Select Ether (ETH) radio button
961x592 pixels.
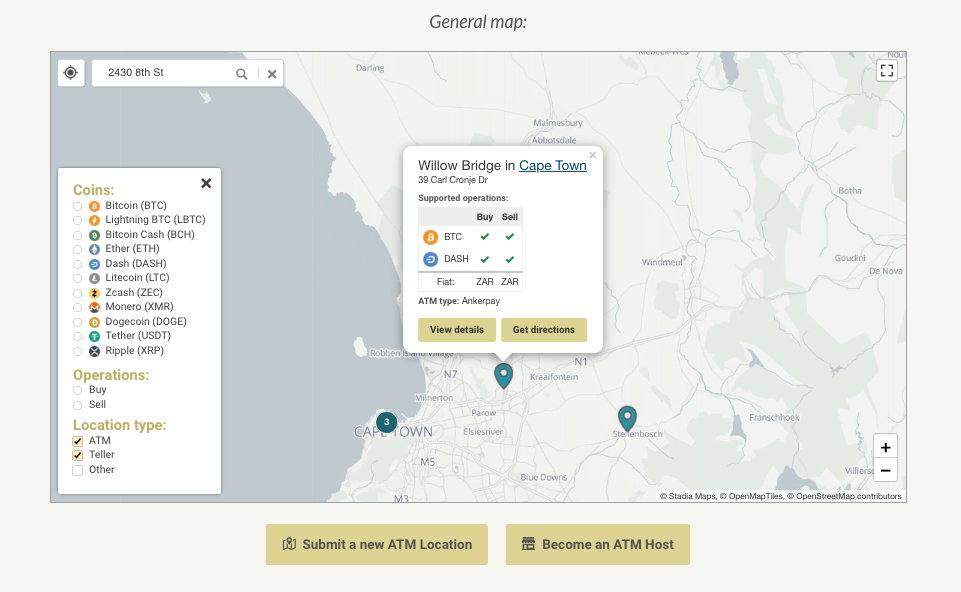[77, 249]
